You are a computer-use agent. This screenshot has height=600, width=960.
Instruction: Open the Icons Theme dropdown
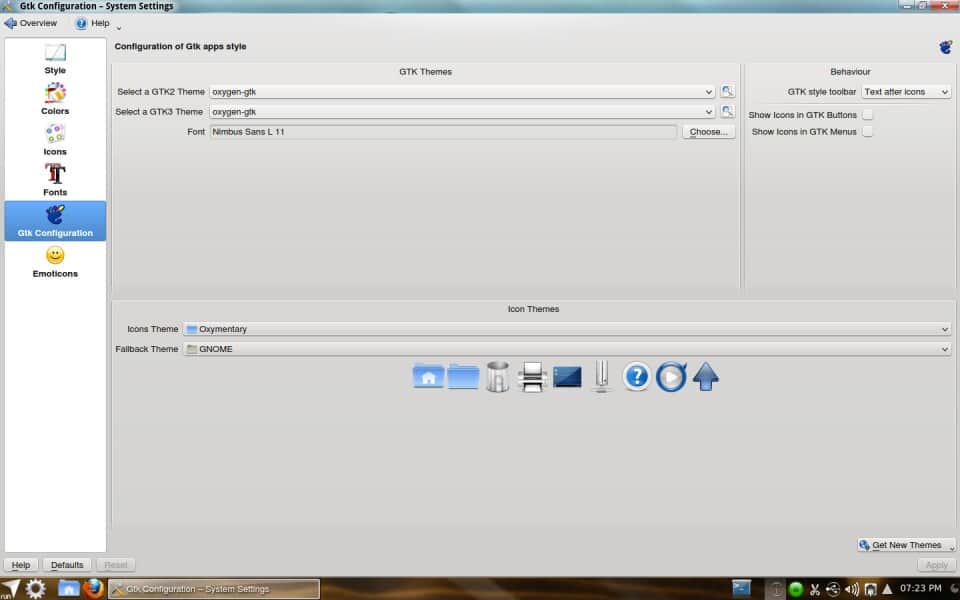click(x=567, y=329)
